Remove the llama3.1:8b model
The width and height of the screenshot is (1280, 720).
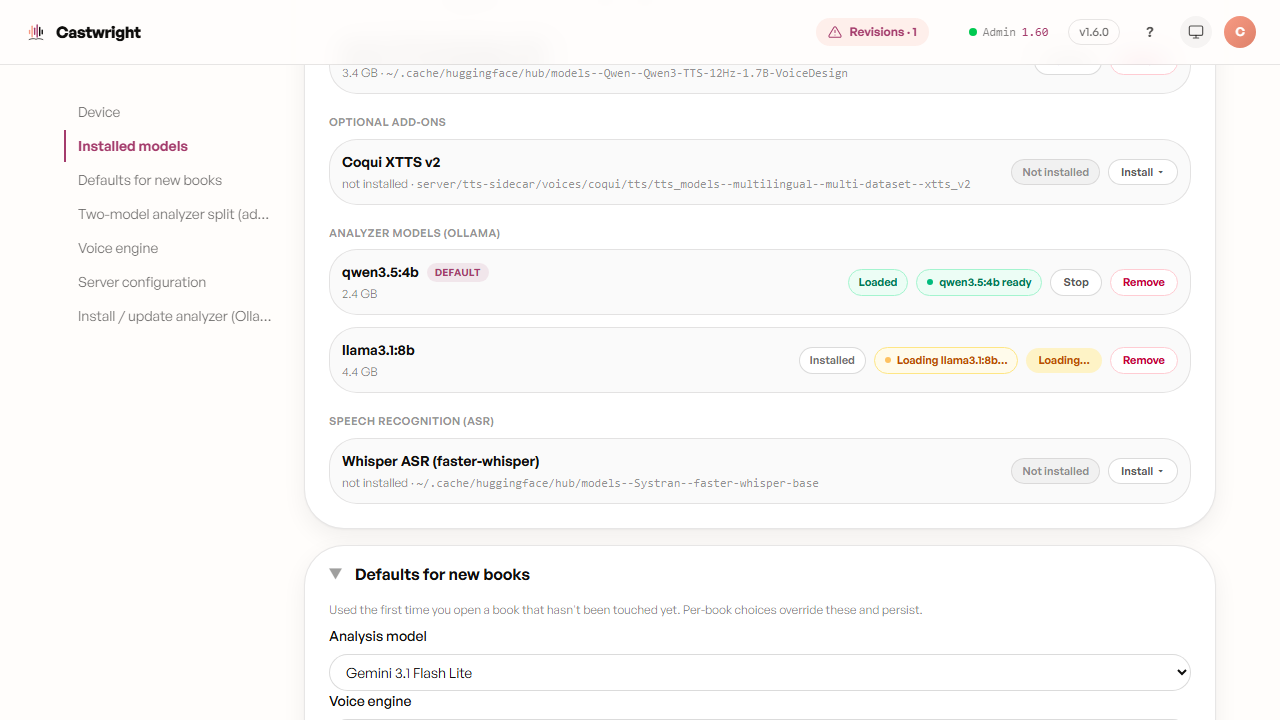coord(1144,360)
